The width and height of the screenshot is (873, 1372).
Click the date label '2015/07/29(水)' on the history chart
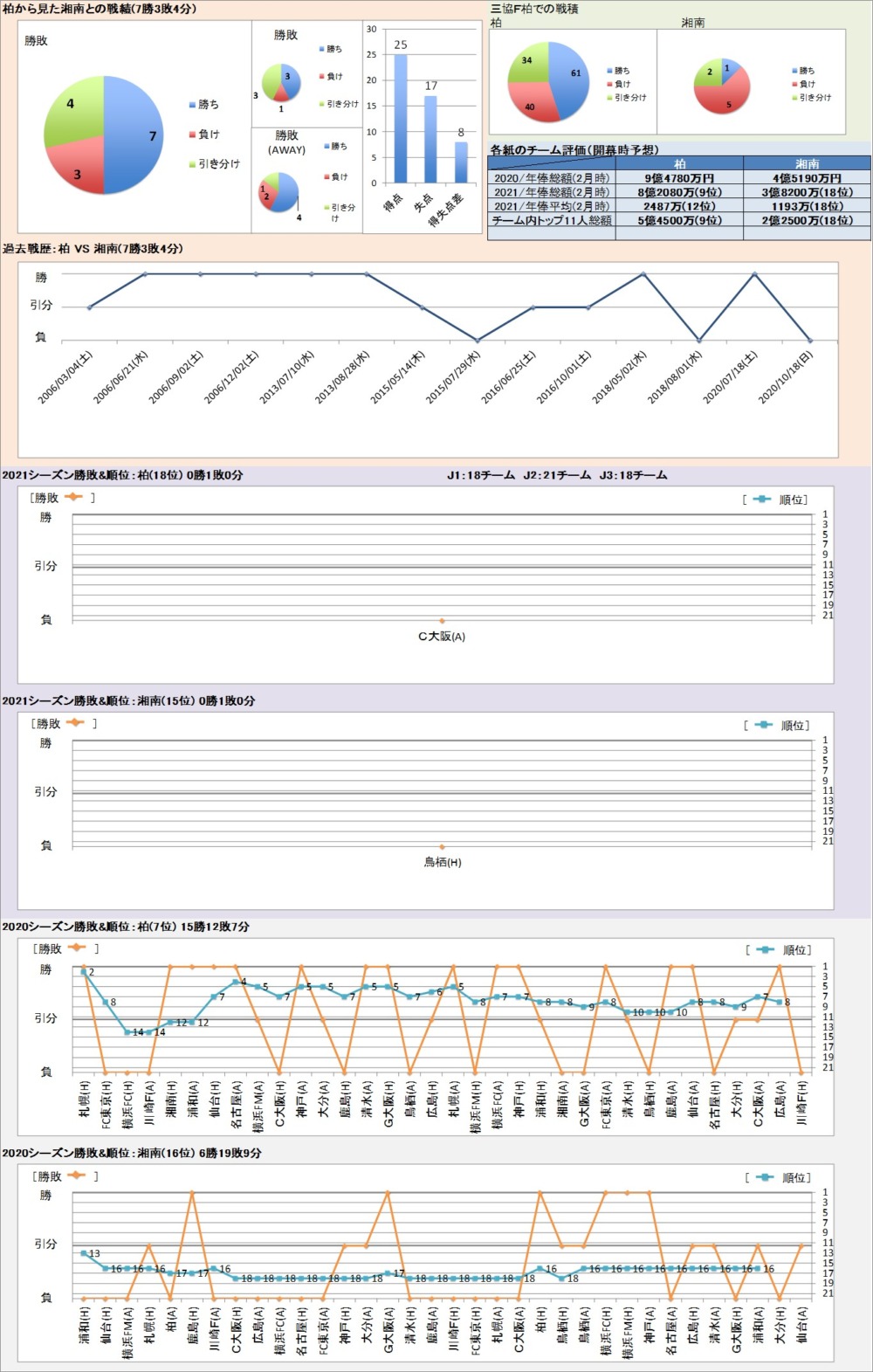click(x=454, y=377)
